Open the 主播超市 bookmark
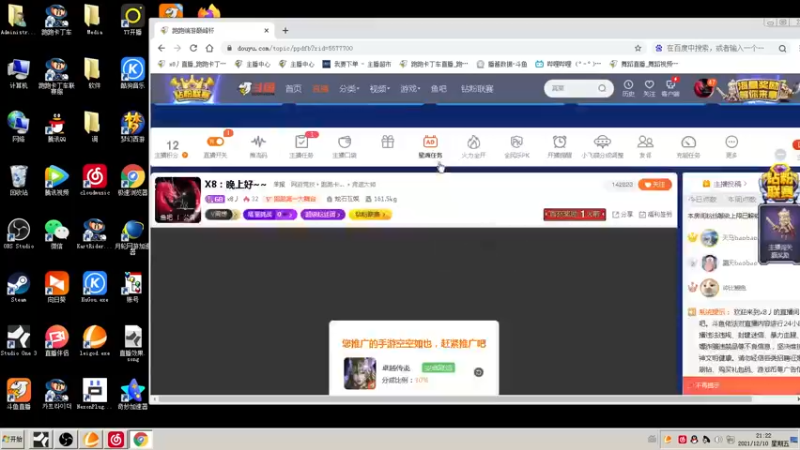The height and width of the screenshot is (450, 800). click(x=357, y=64)
